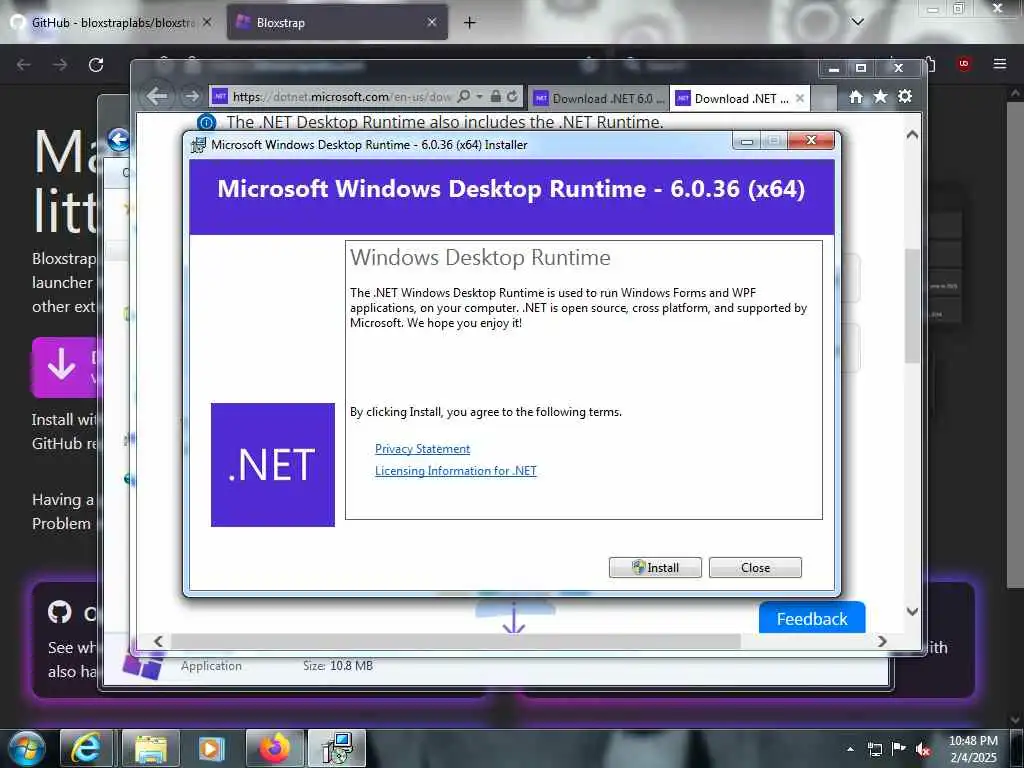Close the Bloxstrap Firefox tab

[x=432, y=22]
